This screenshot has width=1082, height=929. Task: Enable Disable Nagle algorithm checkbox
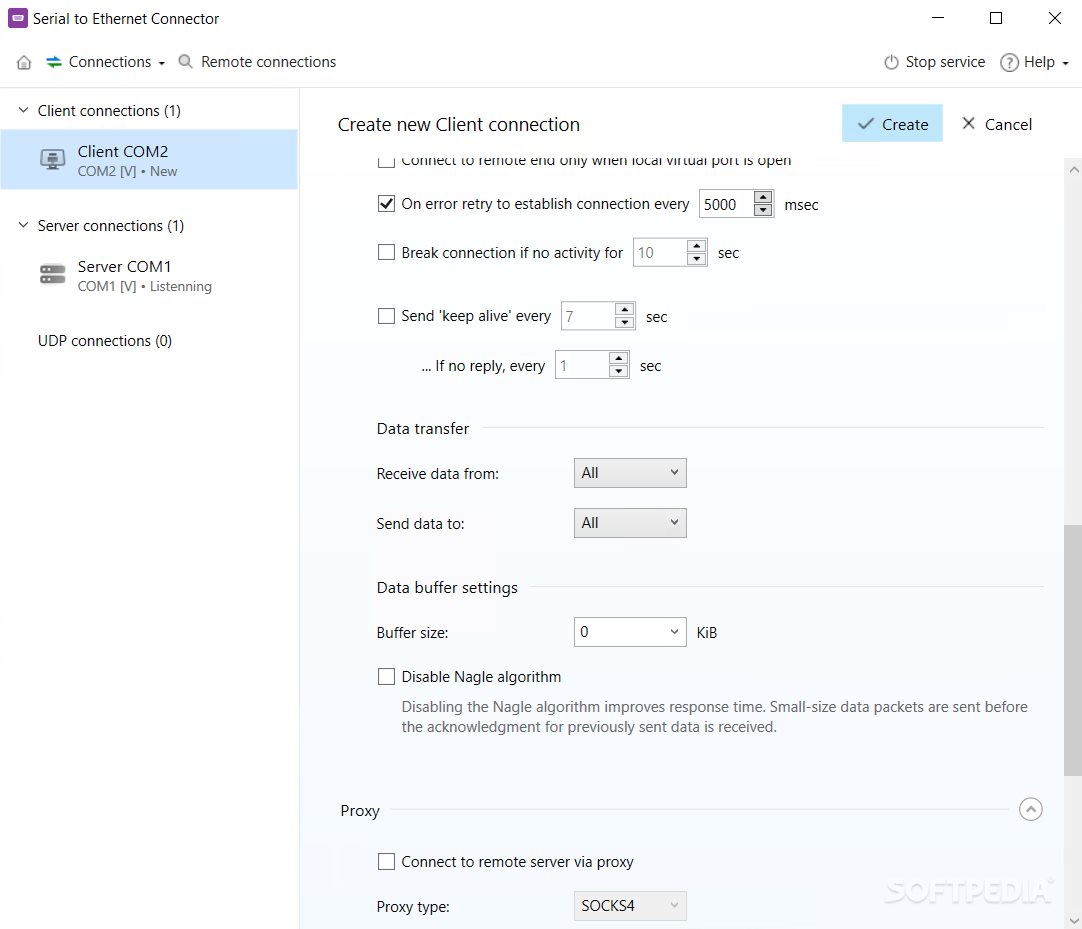coord(386,676)
